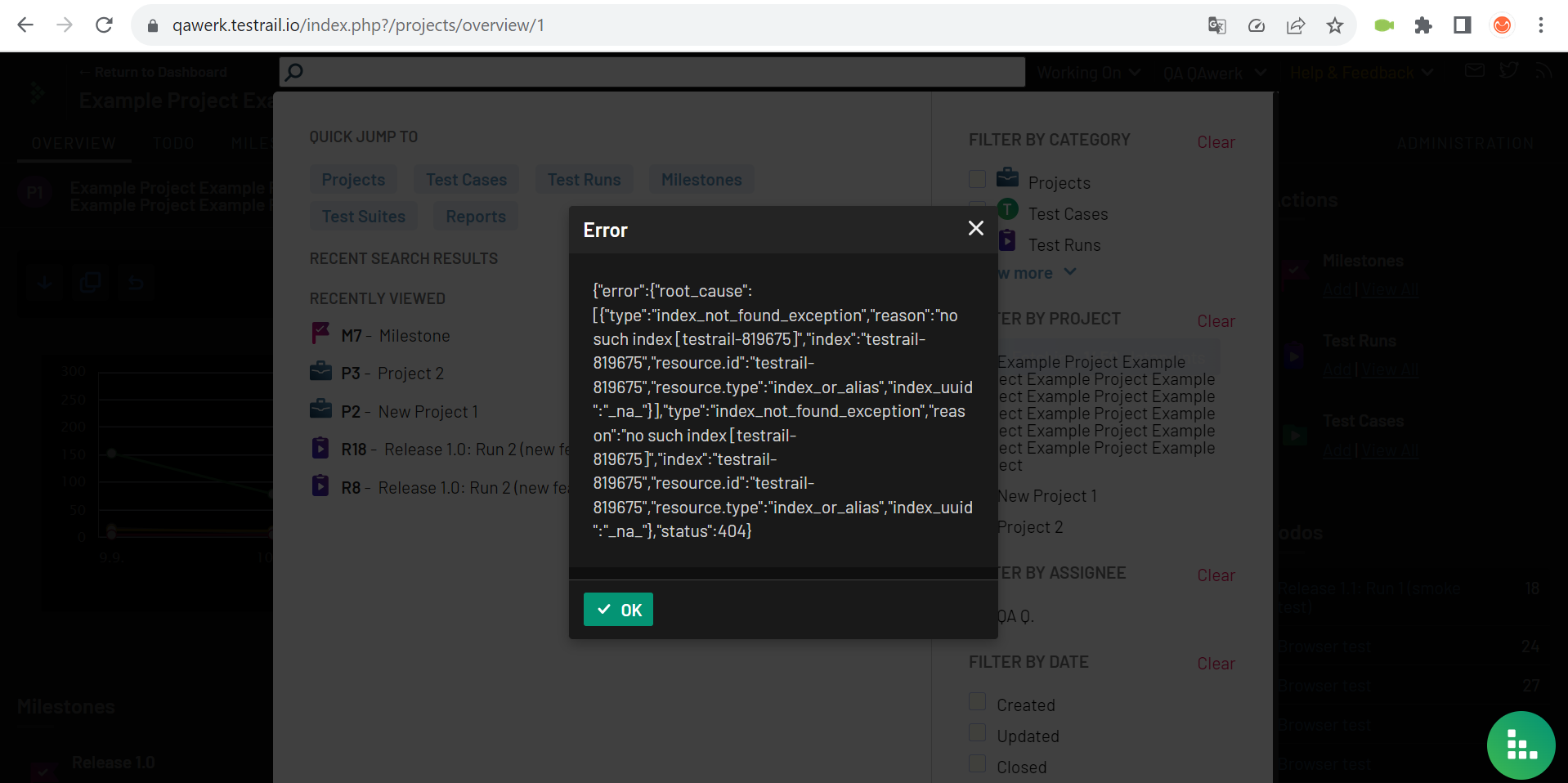Open the Working On dropdown
Viewport: 1568px width, 783px height.
coord(1088,73)
